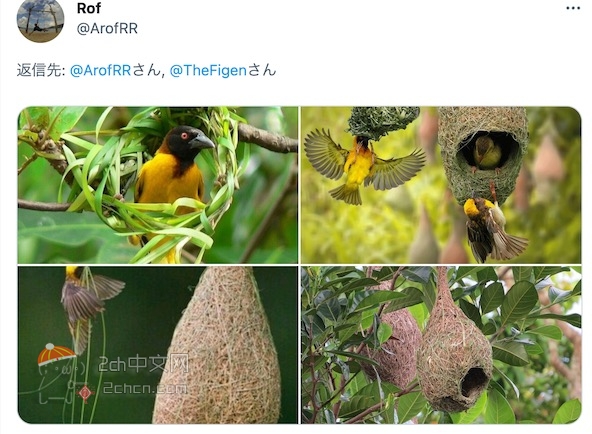Viewport: 592px width, 434px height.
Task: View the large woven nest close-up photo
Action: [158, 345]
